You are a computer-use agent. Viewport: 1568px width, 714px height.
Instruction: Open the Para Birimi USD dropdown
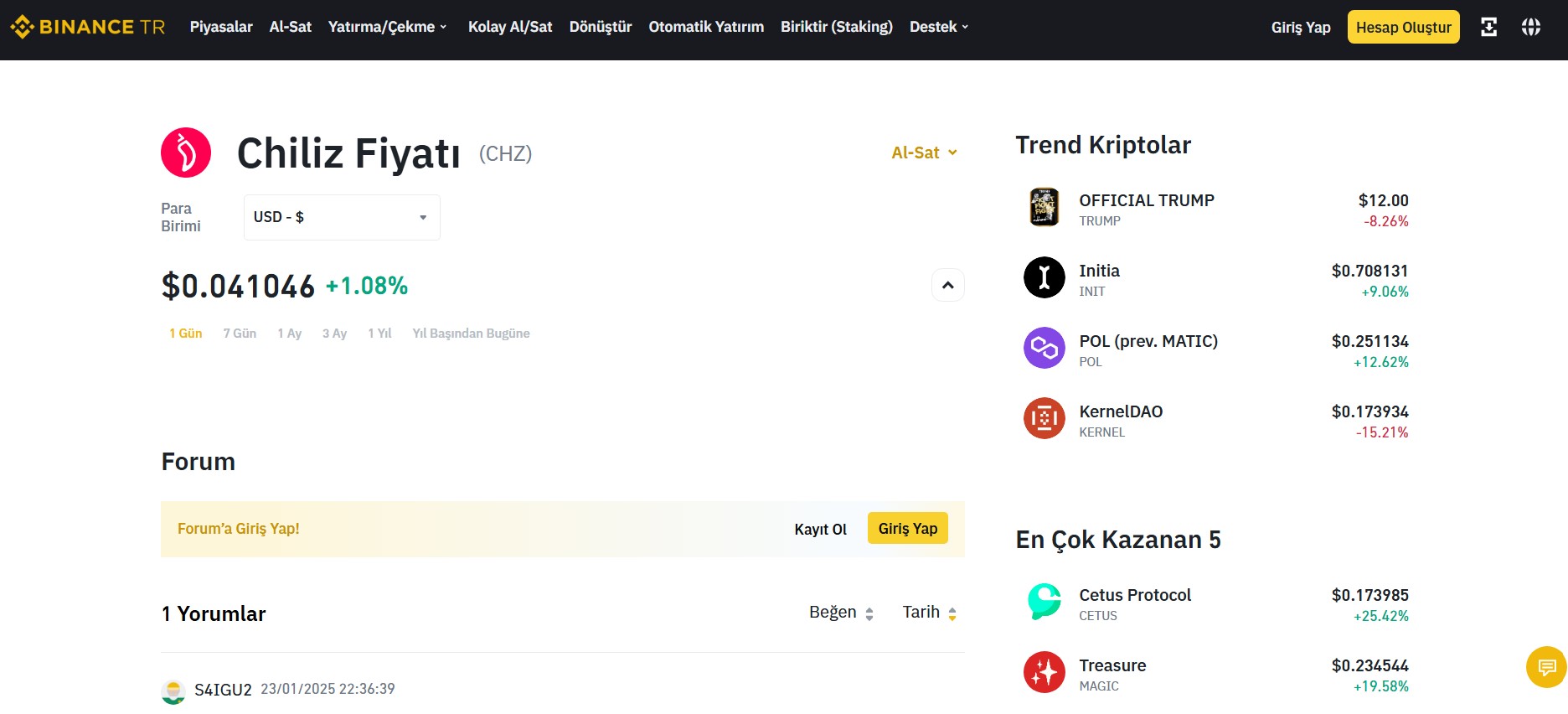coord(342,217)
